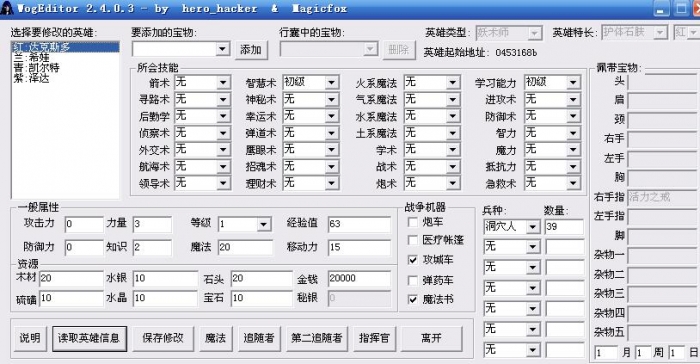700x364 pixels.
Task: Enable the 炮车 war machine checkbox
Action: point(413,222)
